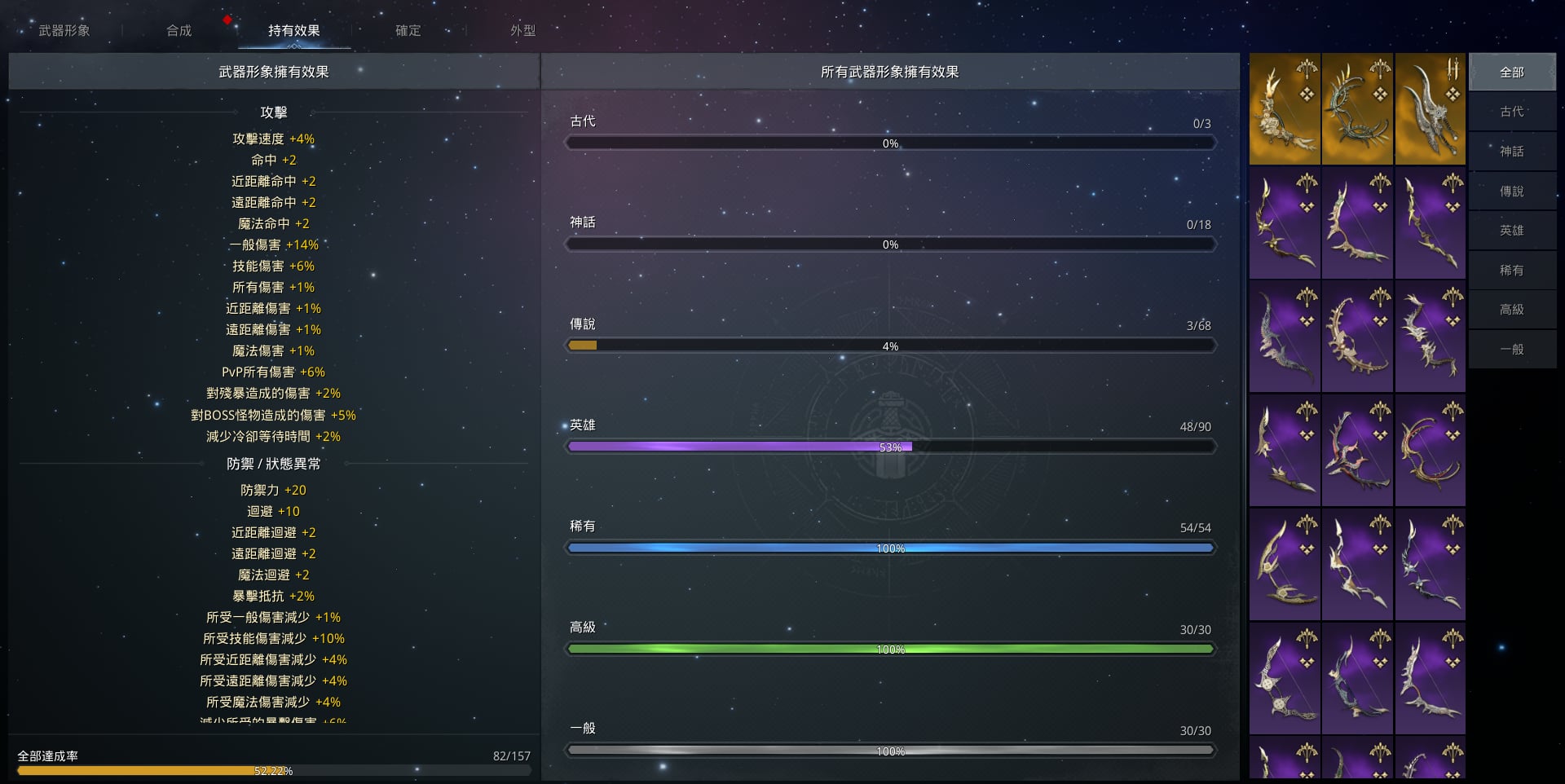View the right purple bow in the sixth row

pyautogui.click(x=1430, y=678)
